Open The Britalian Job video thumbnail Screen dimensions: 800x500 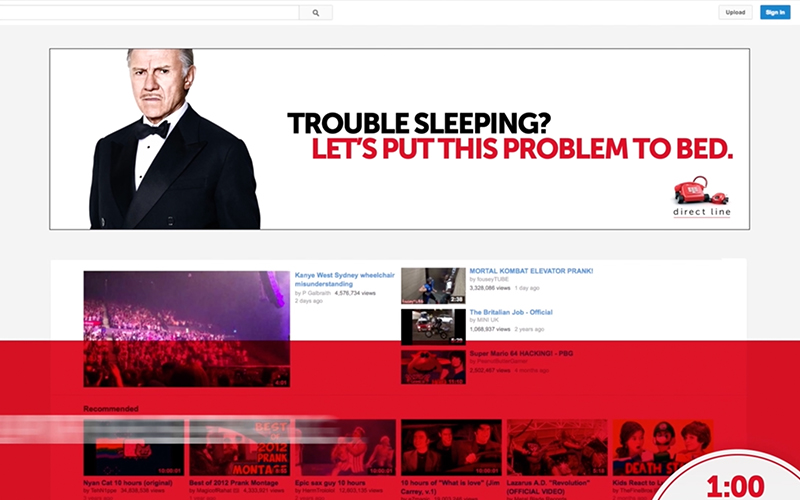tap(433, 327)
